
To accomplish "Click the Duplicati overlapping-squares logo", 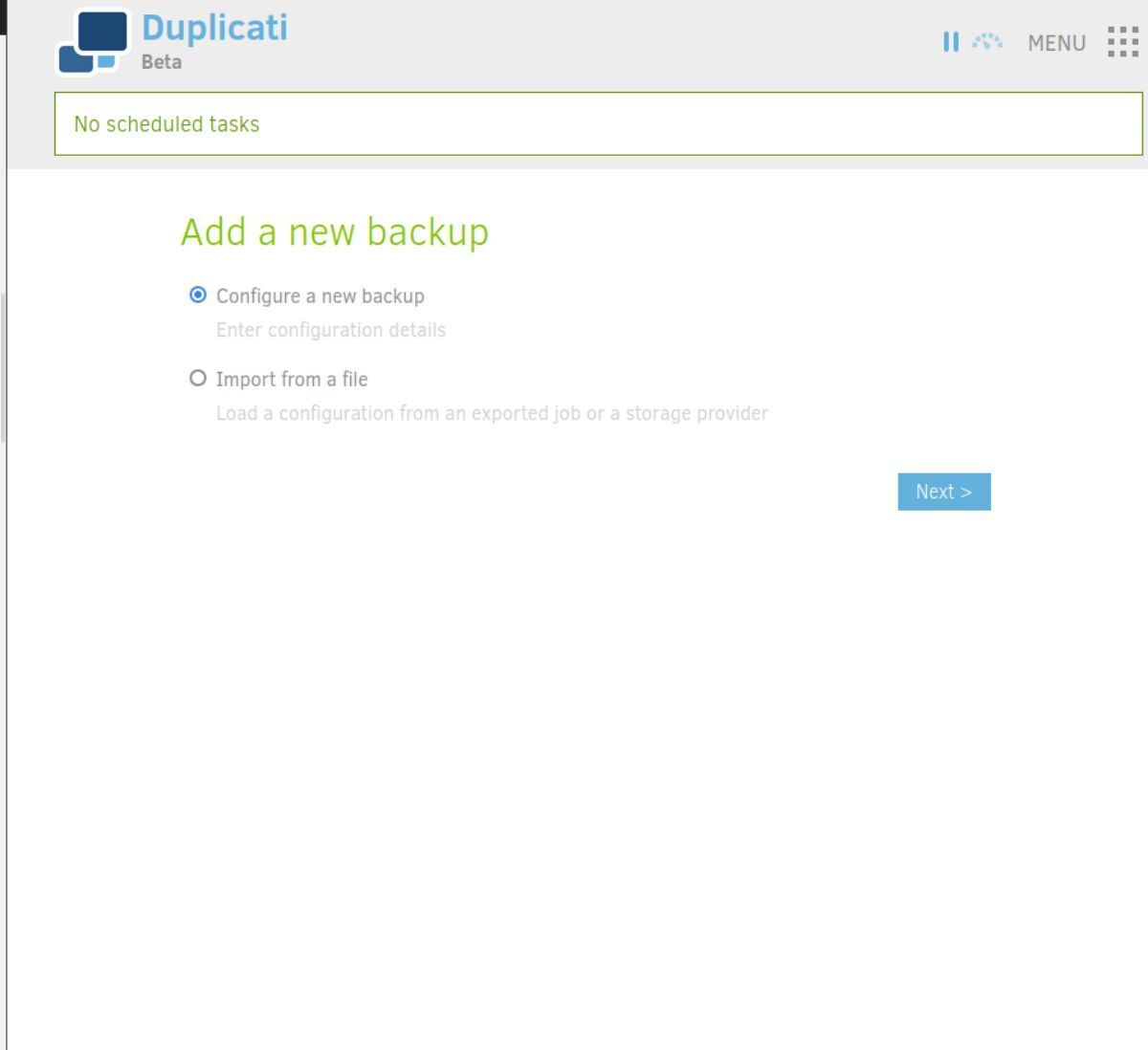I will point(94,41).
